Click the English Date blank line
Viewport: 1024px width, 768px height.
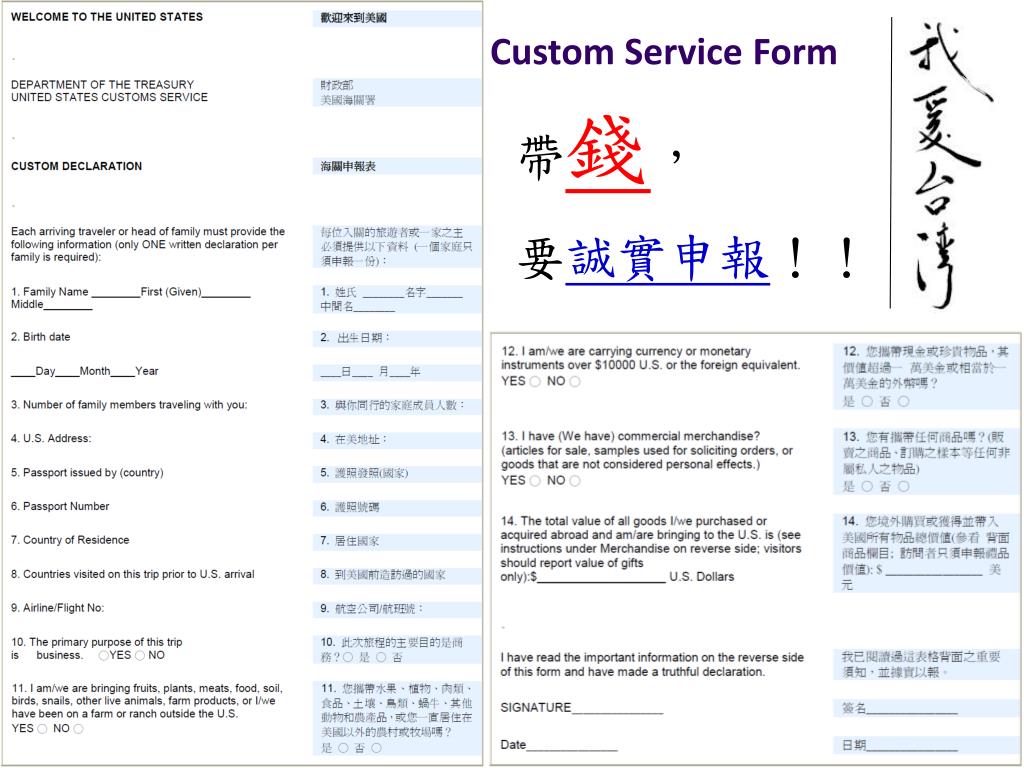(572, 745)
